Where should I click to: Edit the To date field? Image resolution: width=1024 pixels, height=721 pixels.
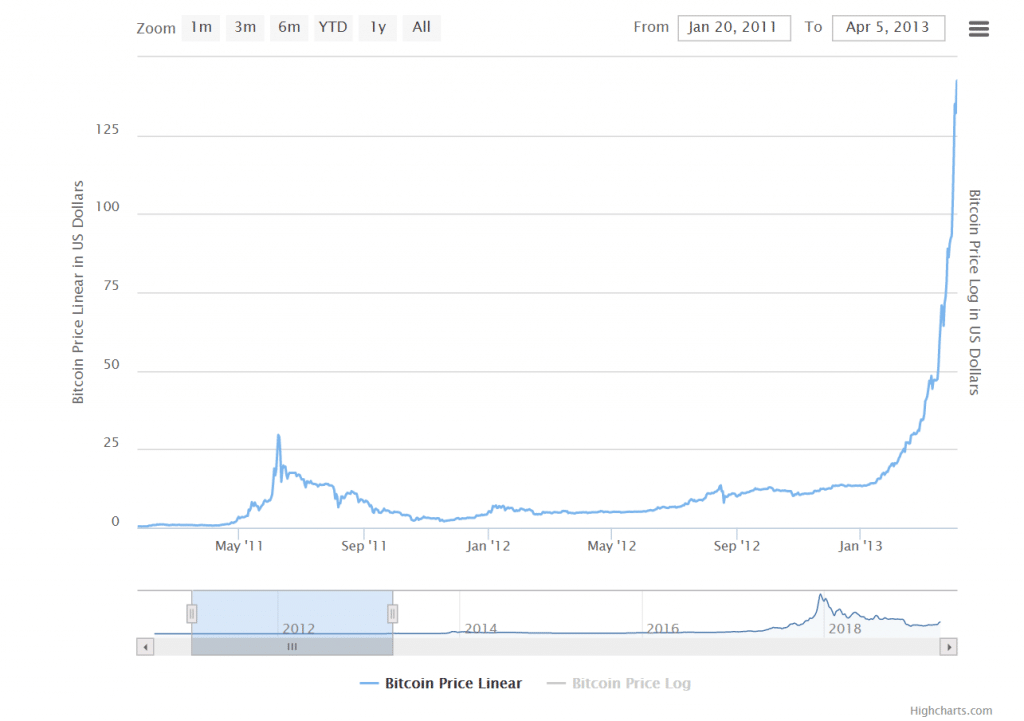[887, 28]
